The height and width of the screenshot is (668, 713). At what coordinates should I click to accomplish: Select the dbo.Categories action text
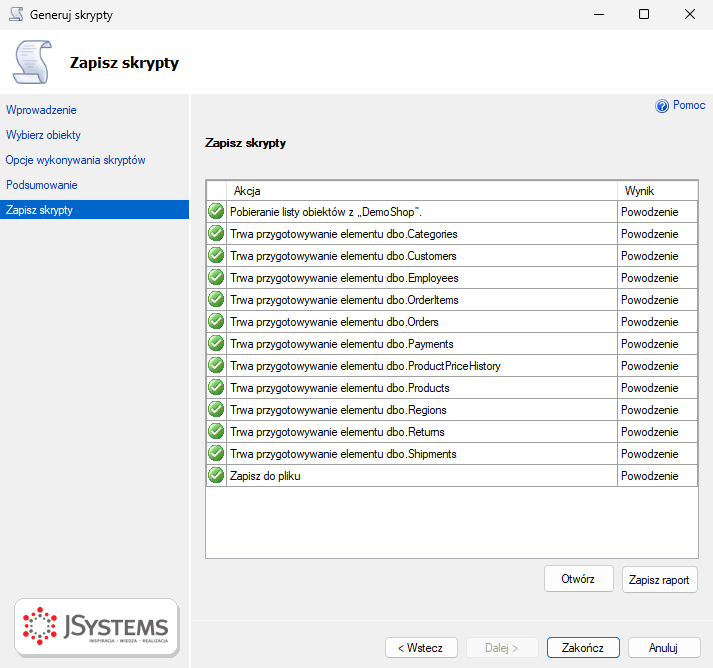(343, 234)
